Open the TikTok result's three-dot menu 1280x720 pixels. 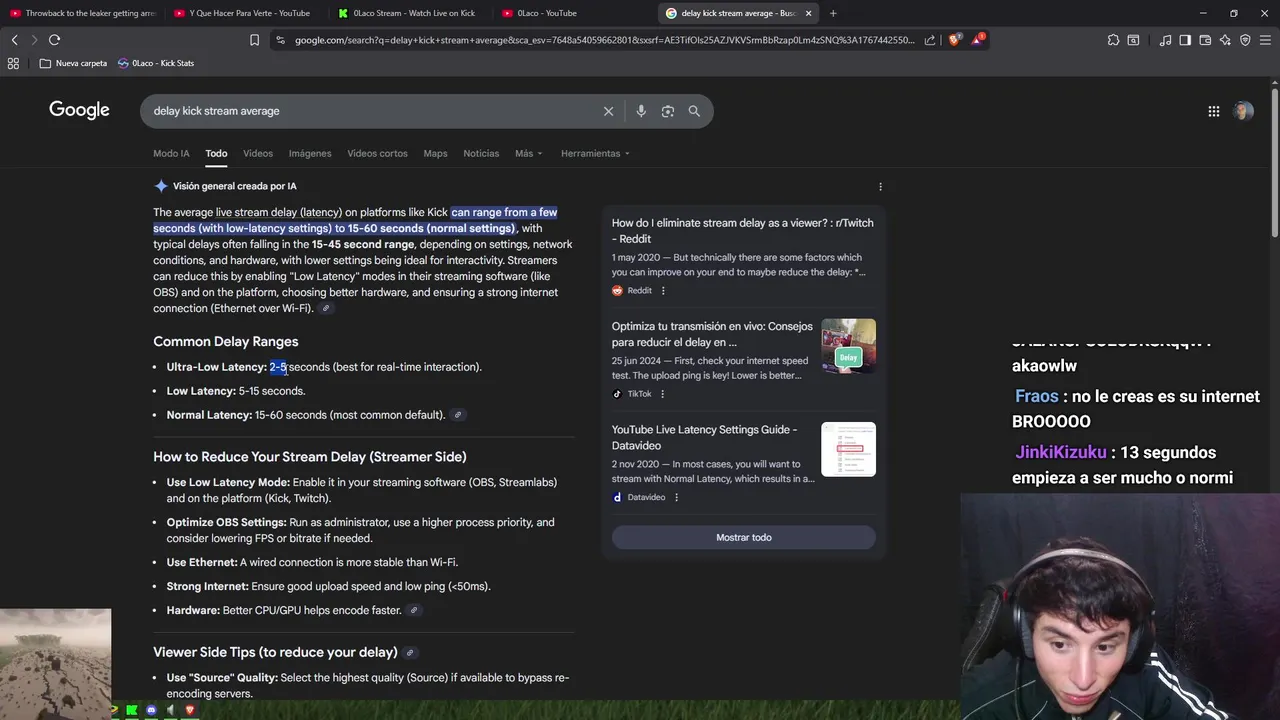[x=662, y=394]
